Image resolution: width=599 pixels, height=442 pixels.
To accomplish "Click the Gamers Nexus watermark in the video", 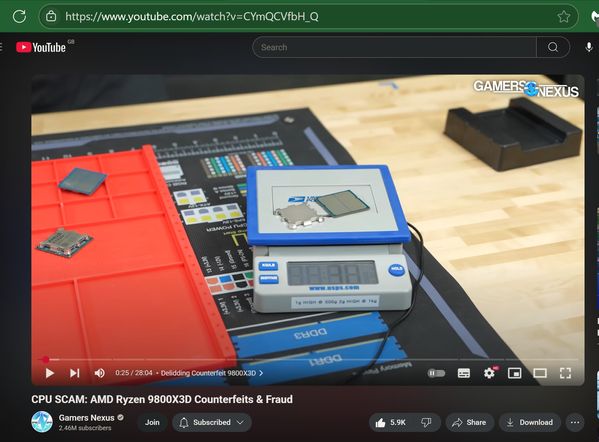I will click(526, 89).
